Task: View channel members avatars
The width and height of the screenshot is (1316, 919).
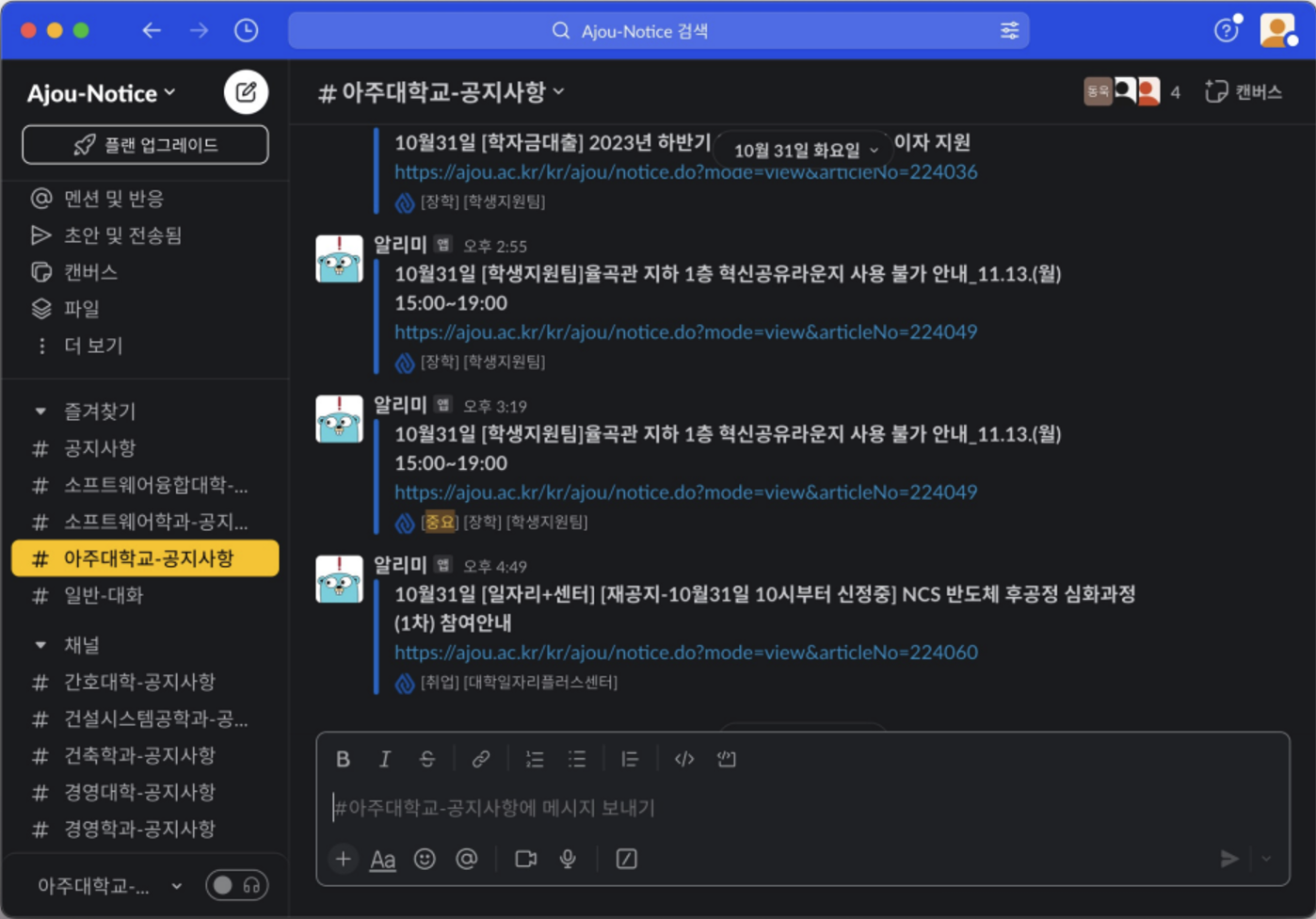Action: (x=1132, y=91)
